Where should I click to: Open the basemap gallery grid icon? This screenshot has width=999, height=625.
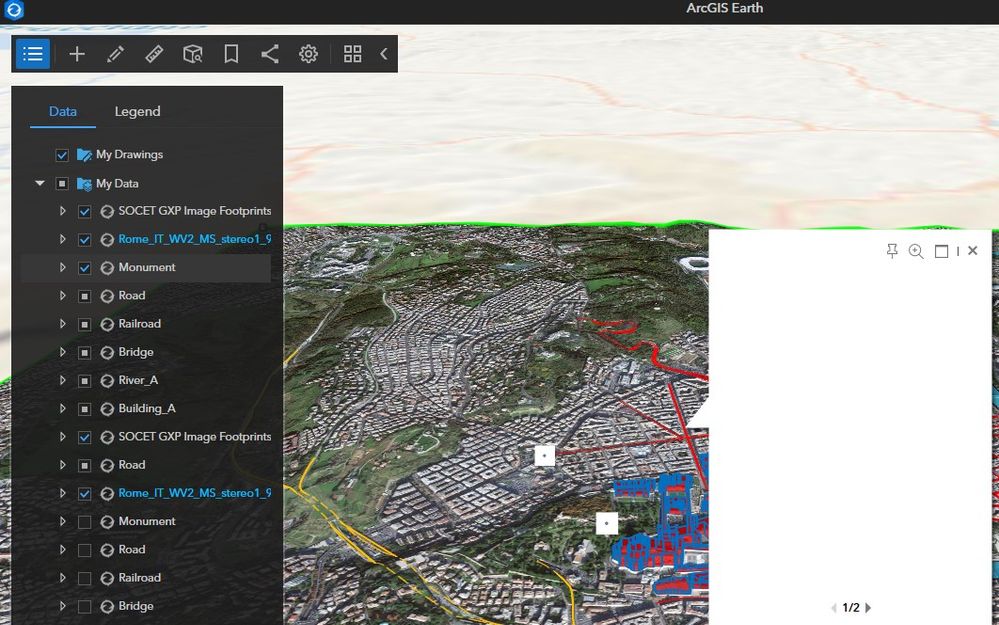(x=352, y=54)
